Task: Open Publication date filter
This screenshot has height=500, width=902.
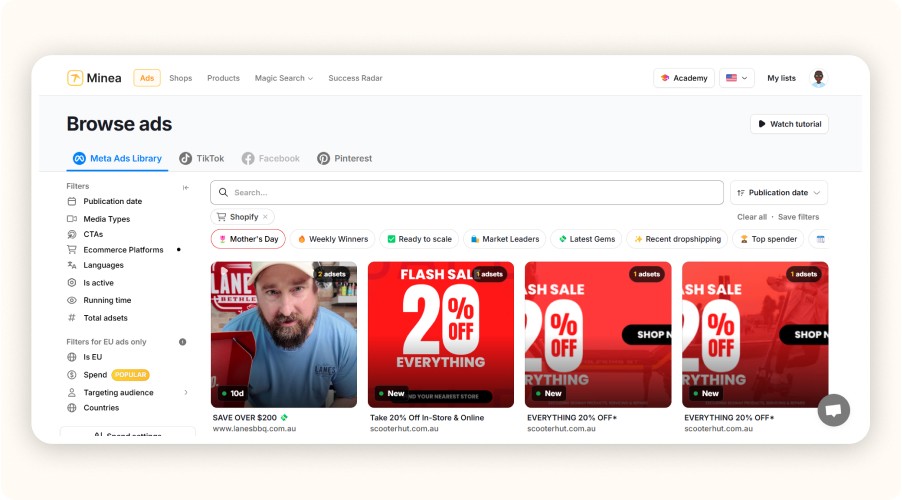Action: pos(112,201)
